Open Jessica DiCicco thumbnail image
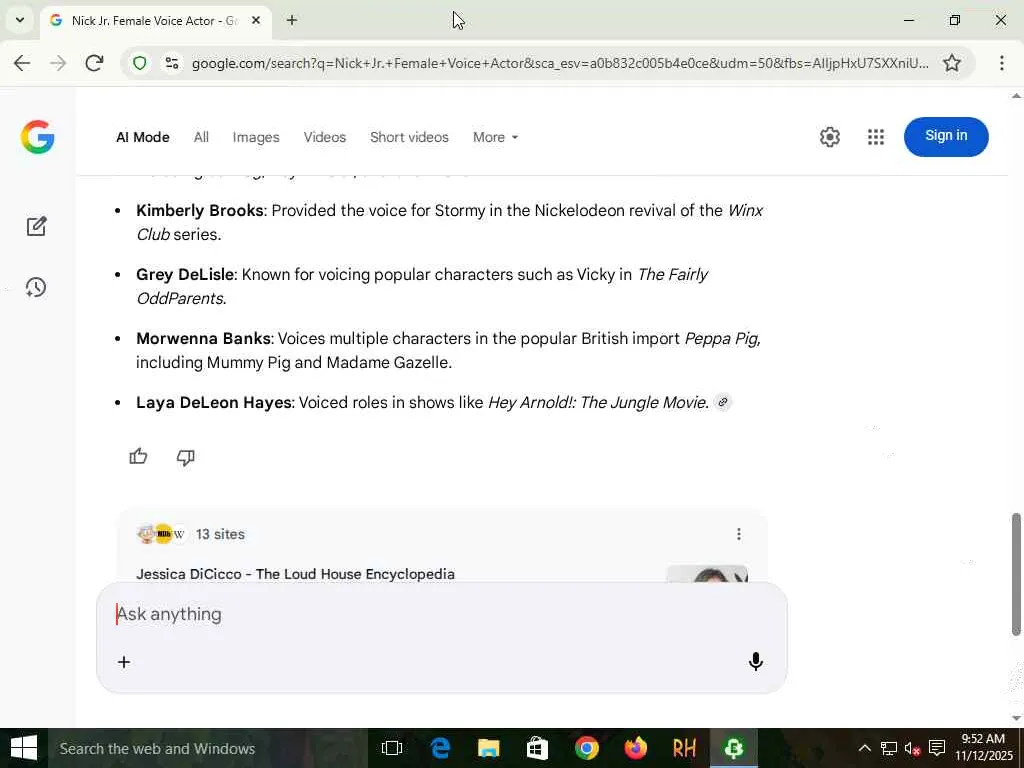 [707, 574]
